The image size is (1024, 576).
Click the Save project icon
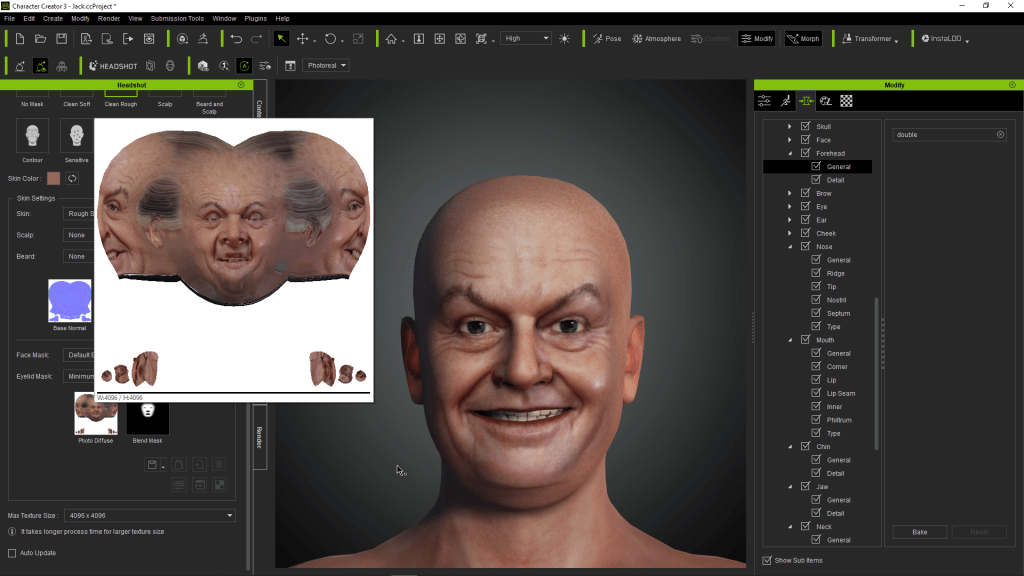[62, 39]
